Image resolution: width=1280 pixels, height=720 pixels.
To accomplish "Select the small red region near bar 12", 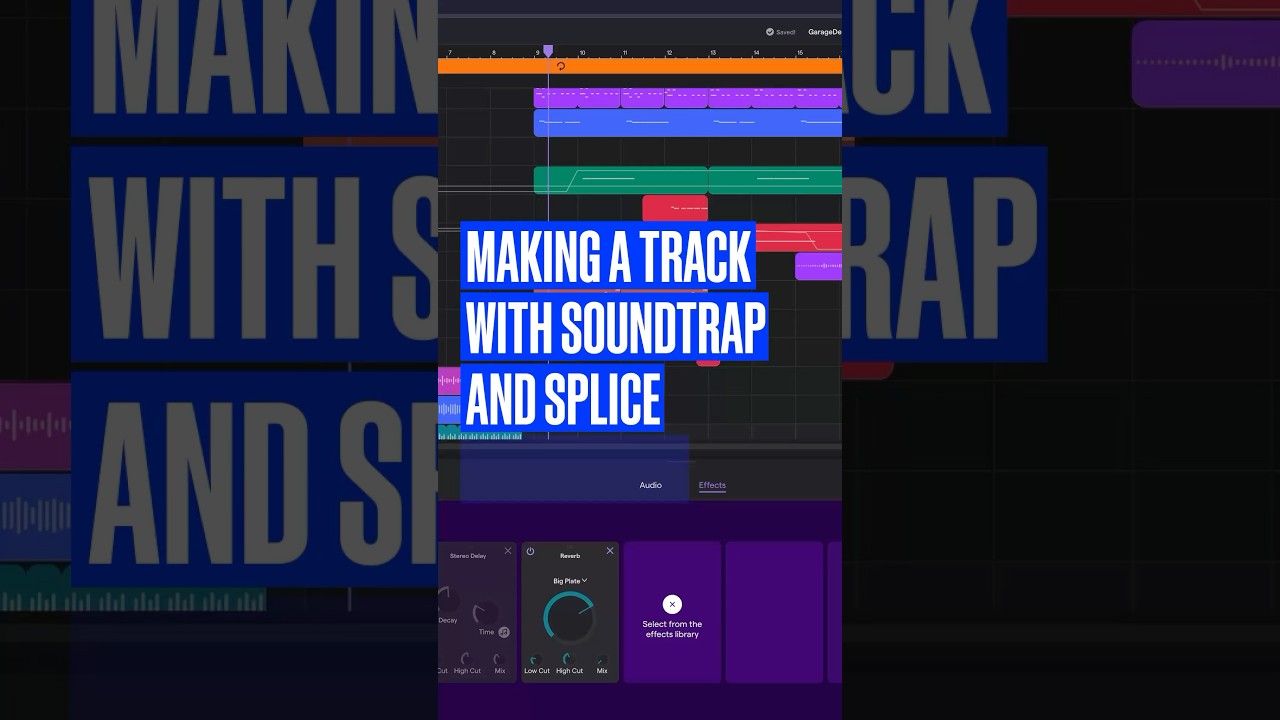I will point(675,208).
